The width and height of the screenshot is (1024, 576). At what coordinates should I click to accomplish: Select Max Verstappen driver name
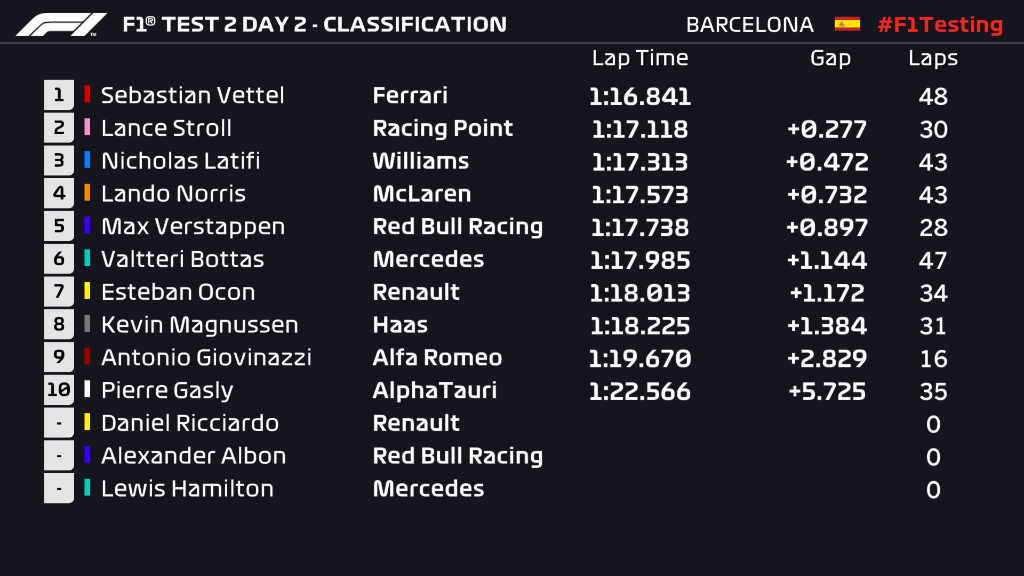pyautogui.click(x=192, y=226)
